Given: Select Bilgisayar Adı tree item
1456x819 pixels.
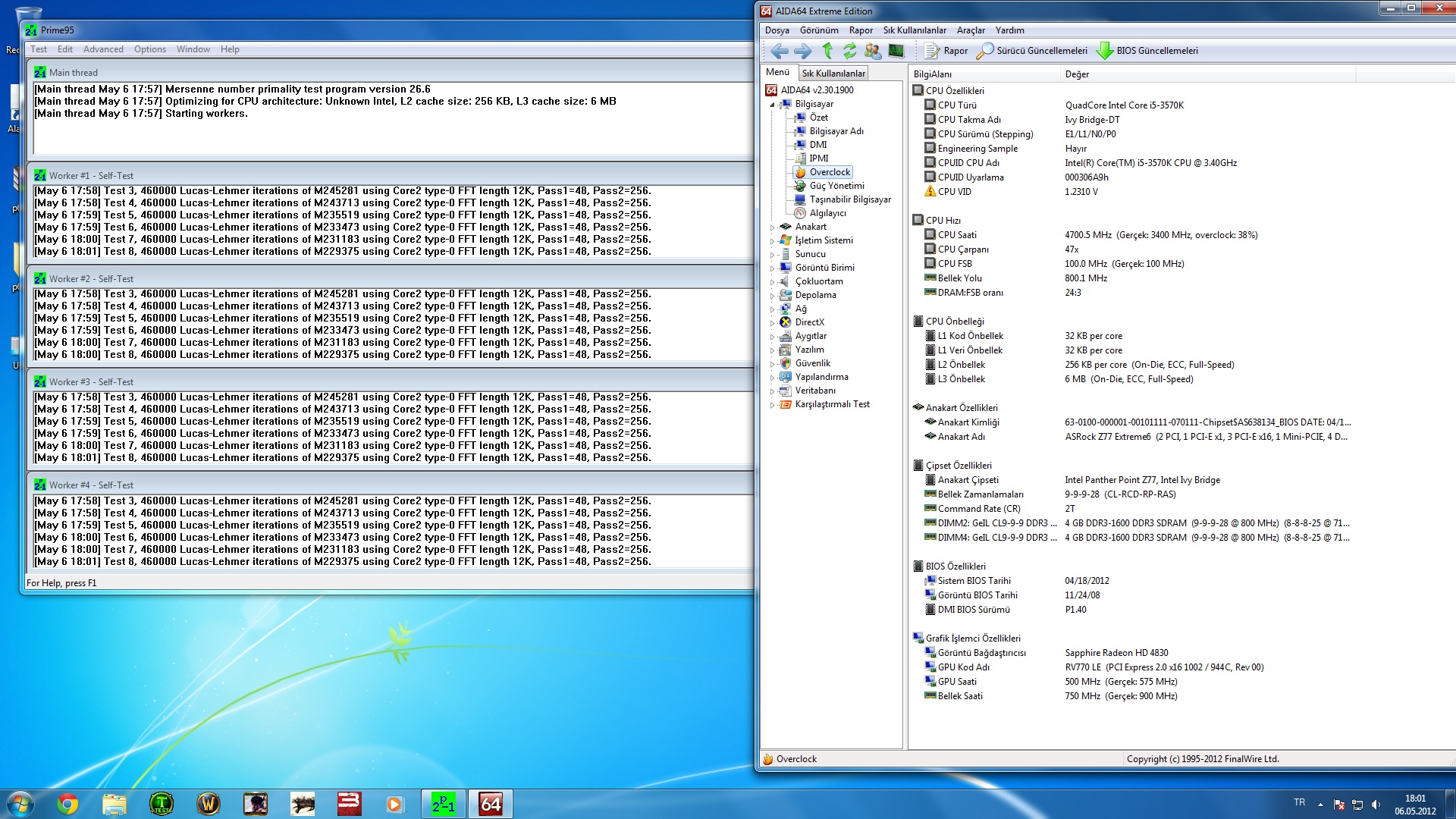Looking at the screenshot, I should coord(836,131).
